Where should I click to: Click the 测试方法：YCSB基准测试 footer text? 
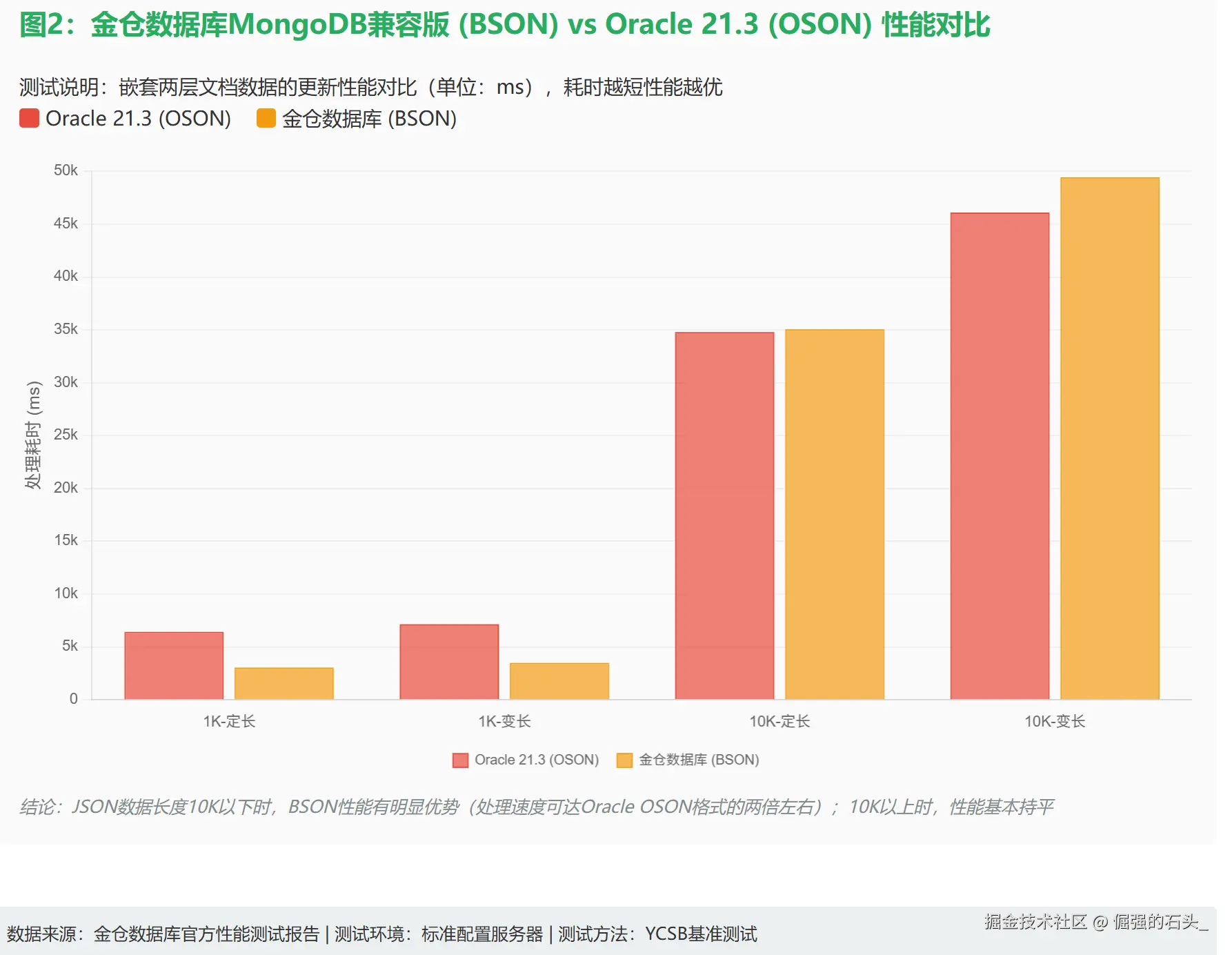pyautogui.click(x=657, y=934)
